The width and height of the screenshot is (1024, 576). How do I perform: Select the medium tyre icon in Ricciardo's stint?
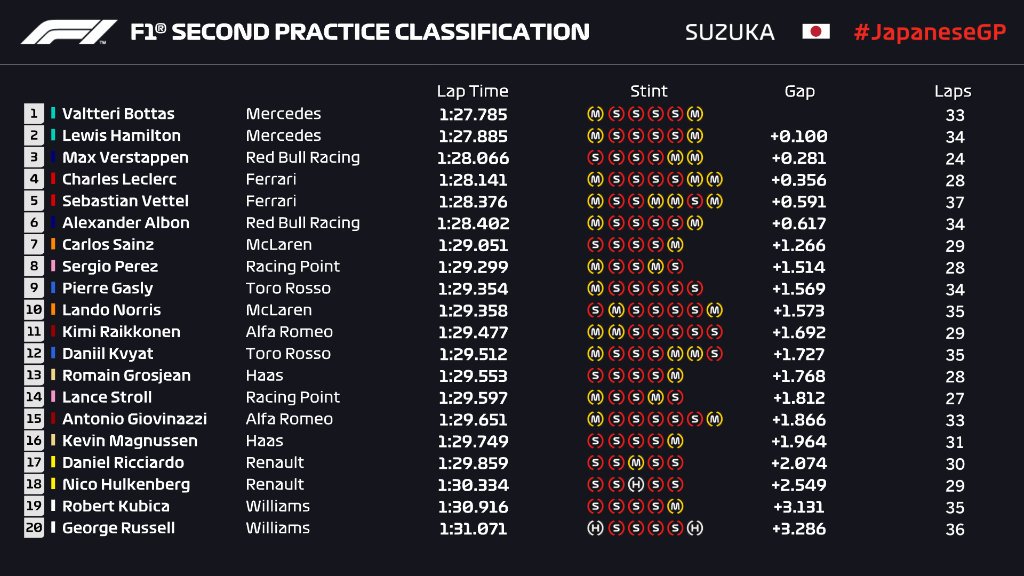635,463
